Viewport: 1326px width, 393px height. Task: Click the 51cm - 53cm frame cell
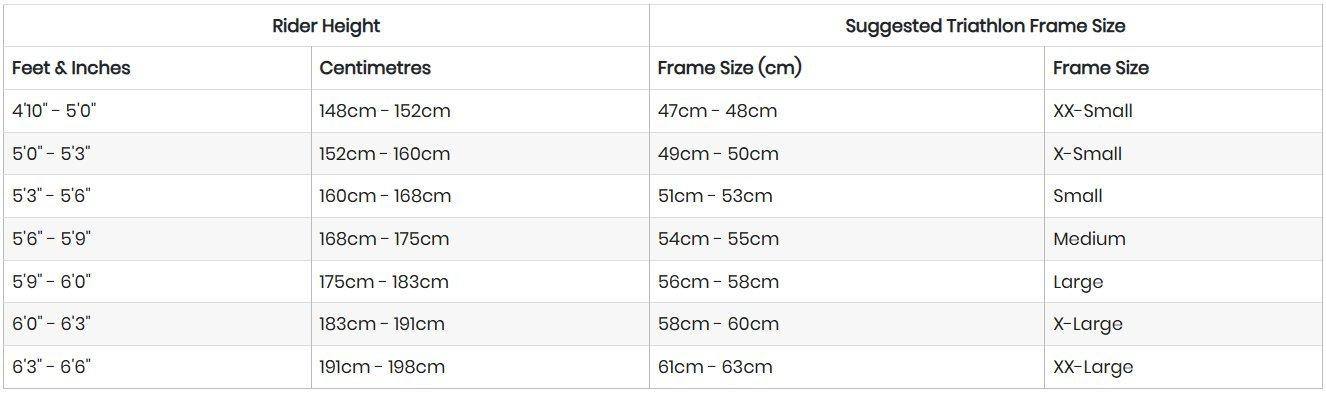847,196
